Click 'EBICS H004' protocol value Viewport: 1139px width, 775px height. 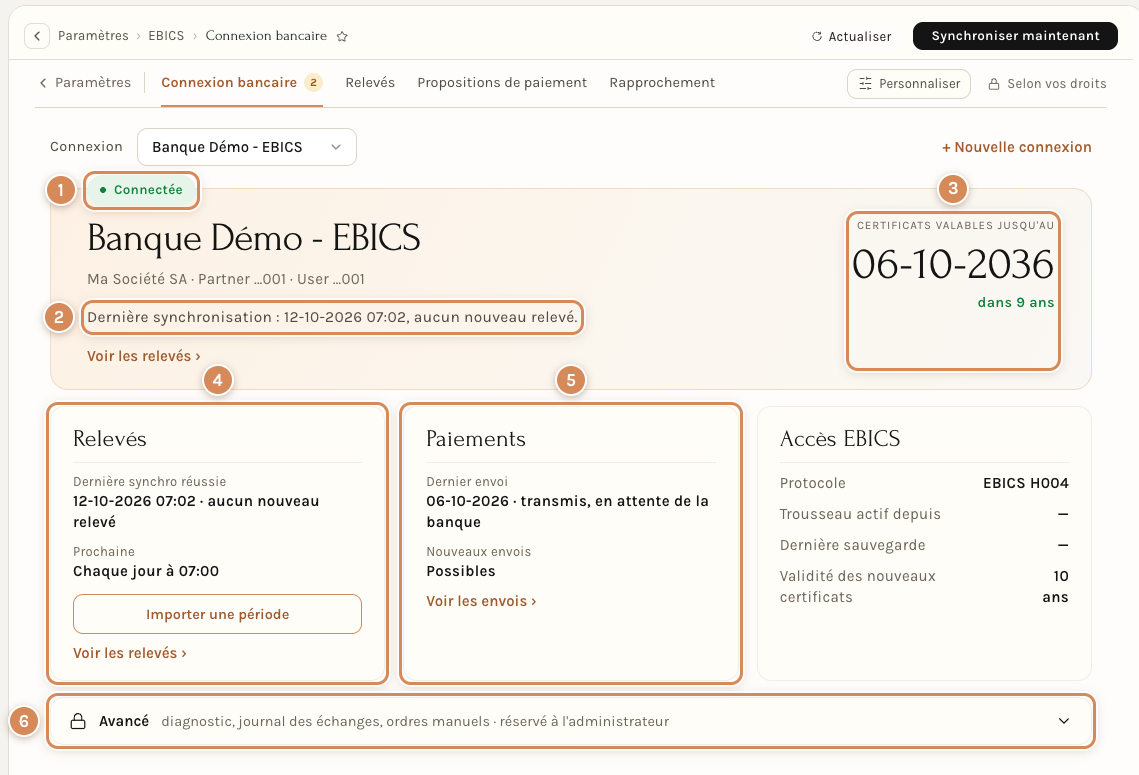click(x=1026, y=483)
